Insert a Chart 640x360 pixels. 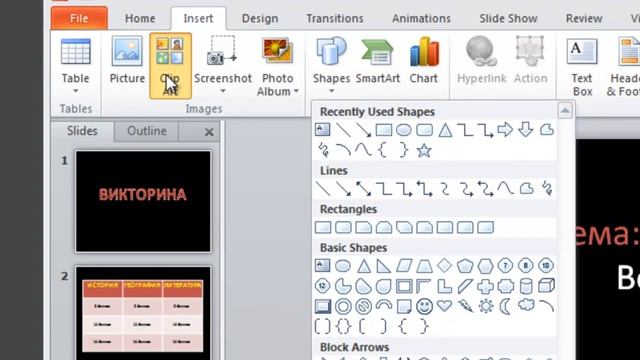tap(424, 60)
